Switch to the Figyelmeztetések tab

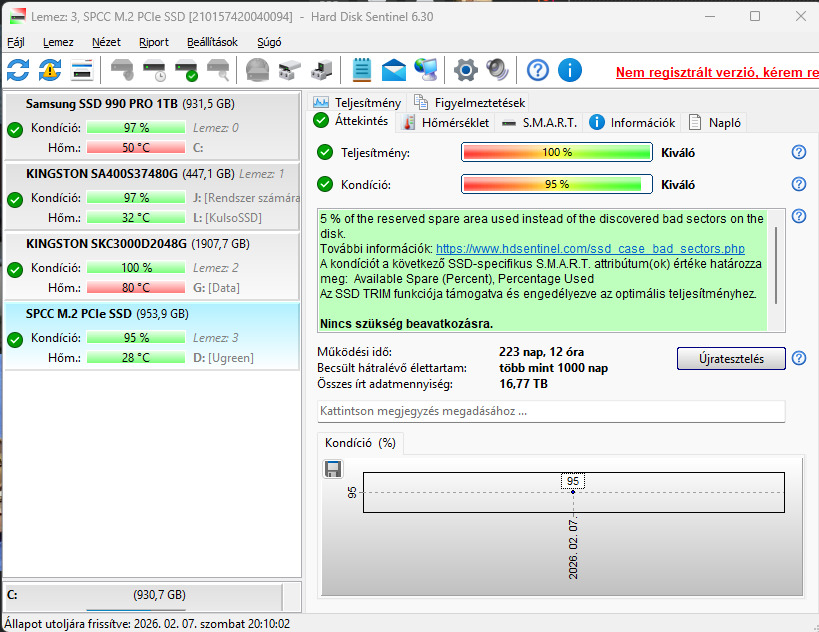point(470,102)
